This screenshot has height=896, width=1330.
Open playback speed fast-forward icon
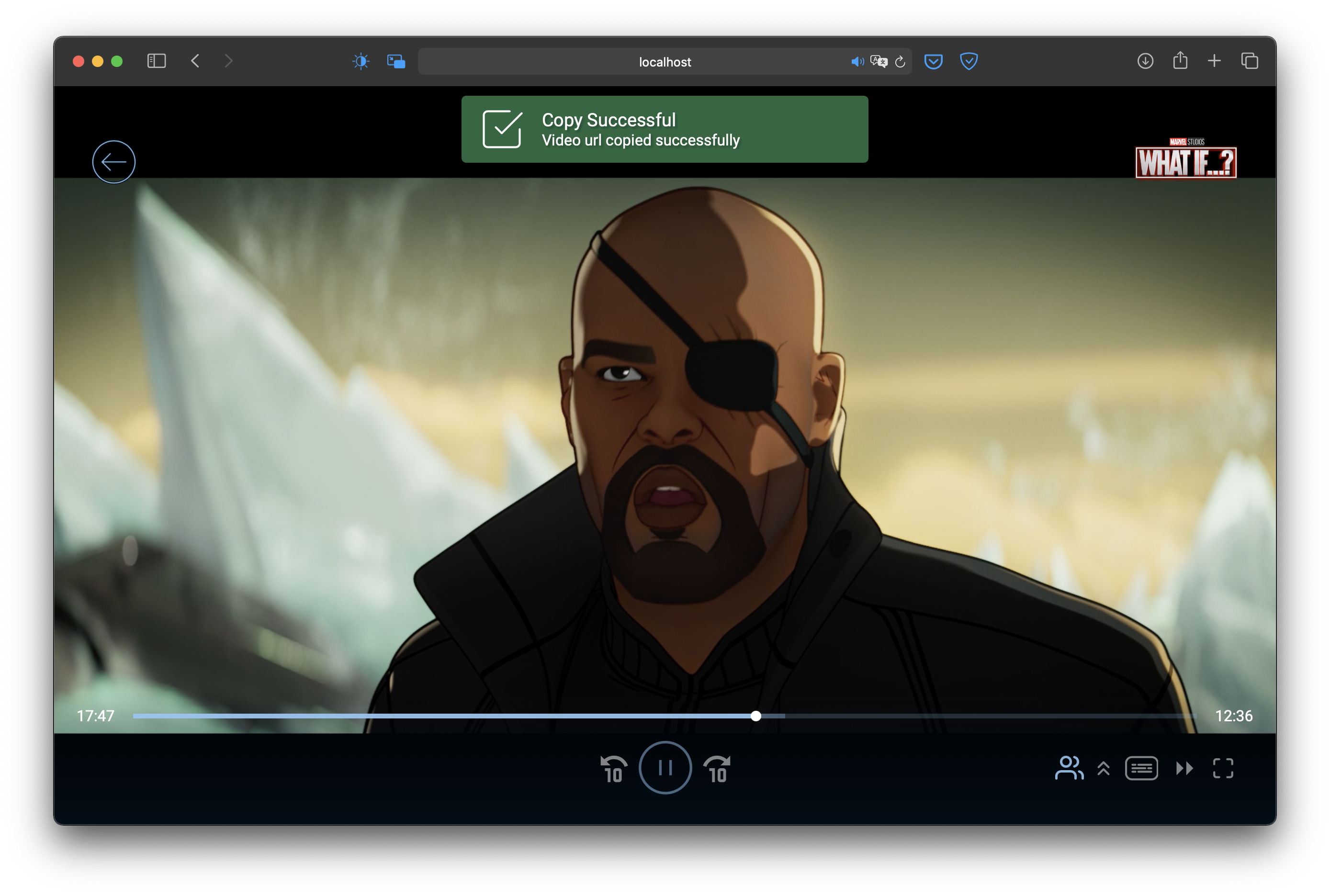[1183, 768]
